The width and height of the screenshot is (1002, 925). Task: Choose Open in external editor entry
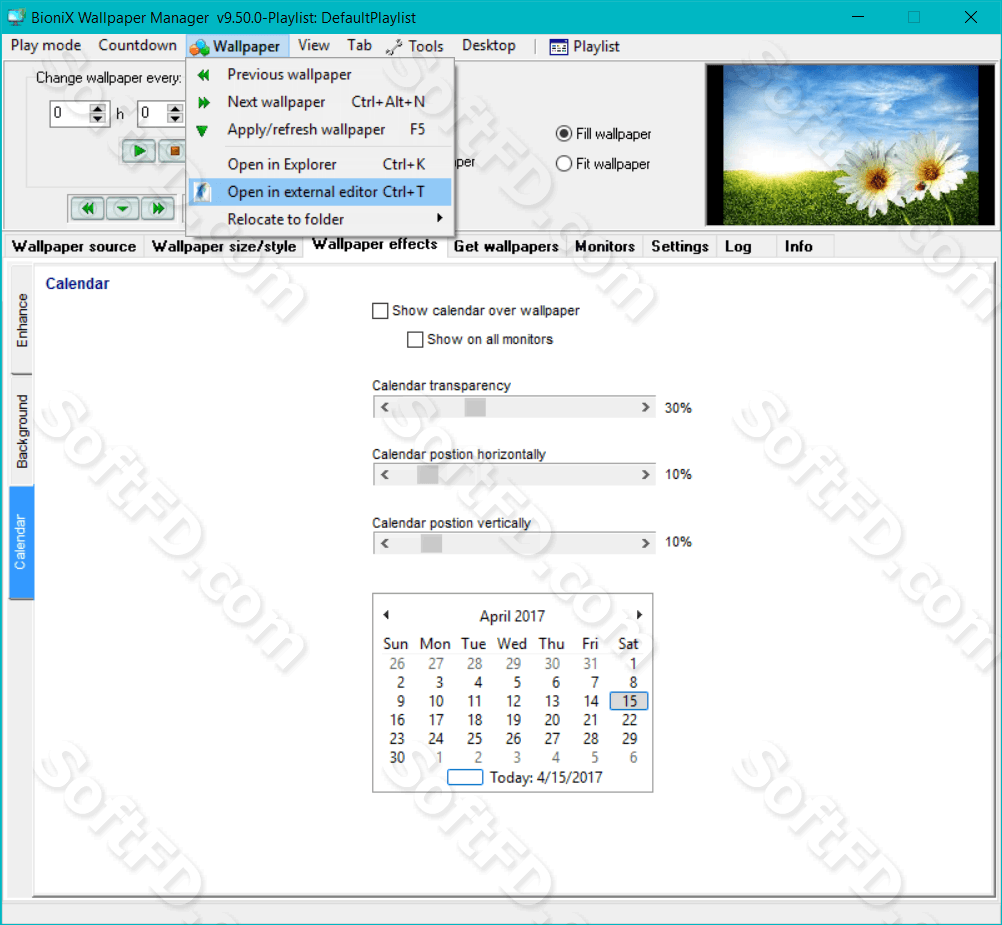pos(320,192)
